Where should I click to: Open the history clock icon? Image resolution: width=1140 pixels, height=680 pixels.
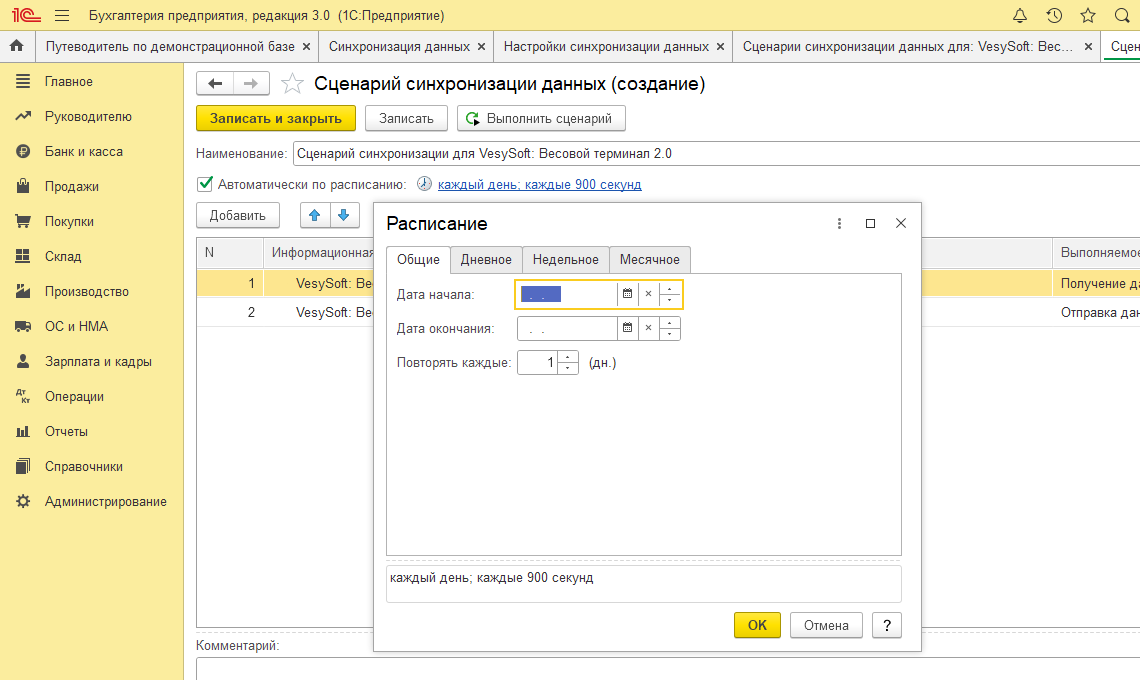pyautogui.click(x=1054, y=16)
